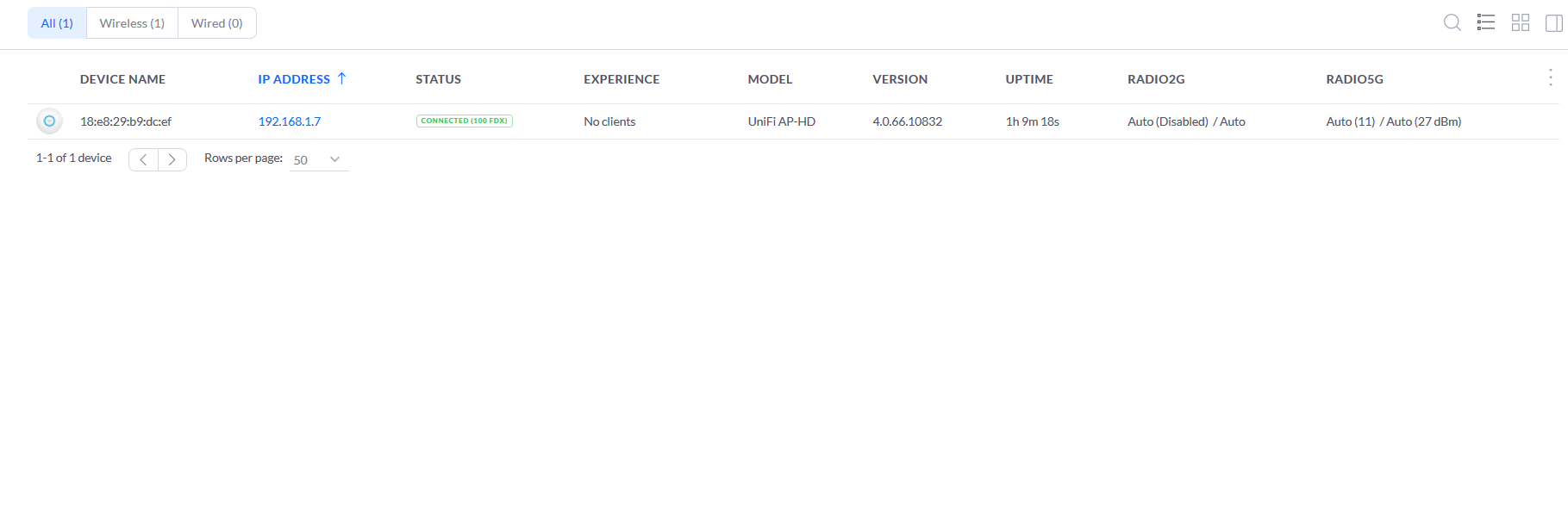1568x528 pixels.
Task: Open IP address link 192.168.1.7
Action: (x=290, y=121)
